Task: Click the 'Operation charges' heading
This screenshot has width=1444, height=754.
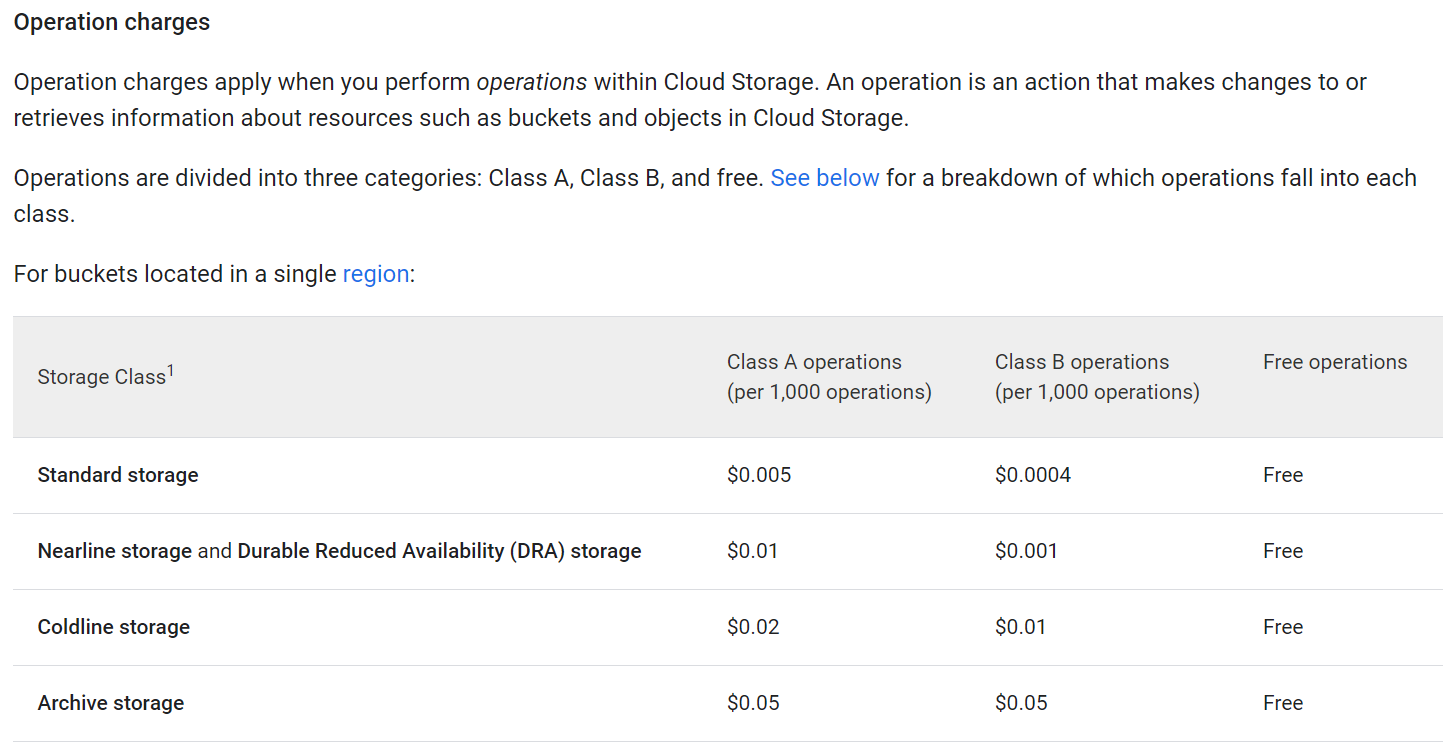Action: coord(112,22)
